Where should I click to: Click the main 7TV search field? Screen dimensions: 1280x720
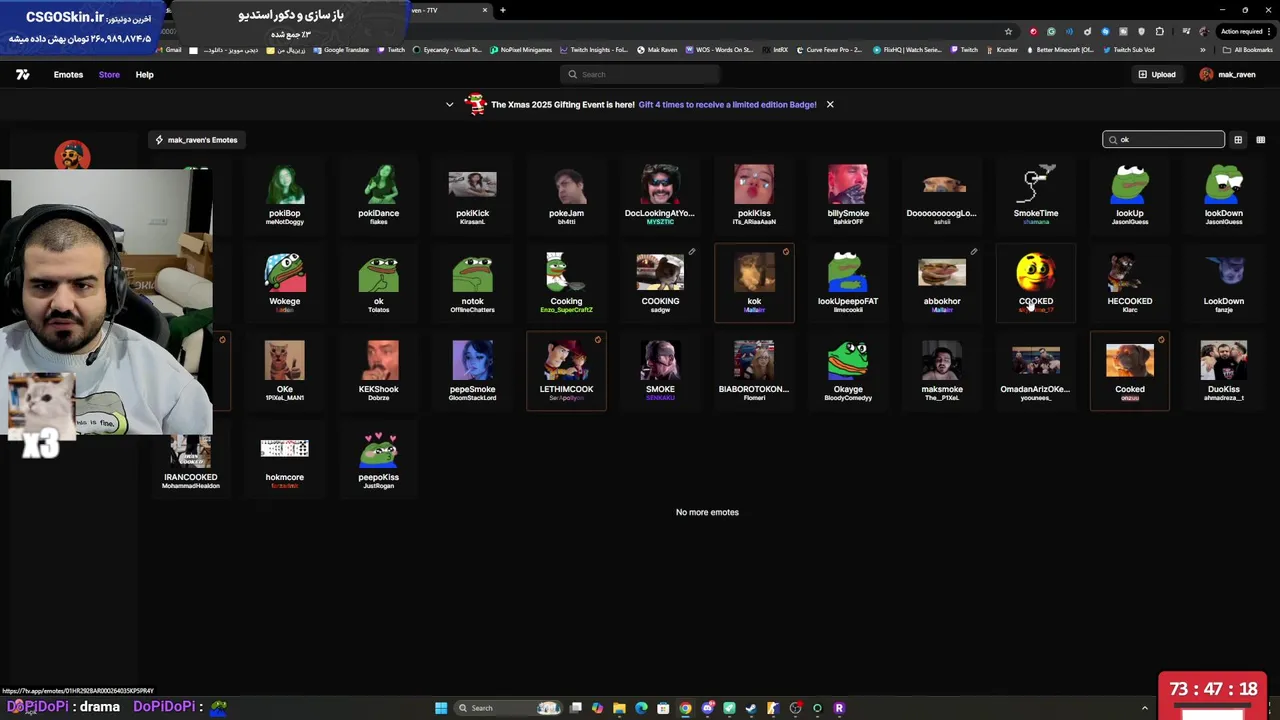pos(640,74)
